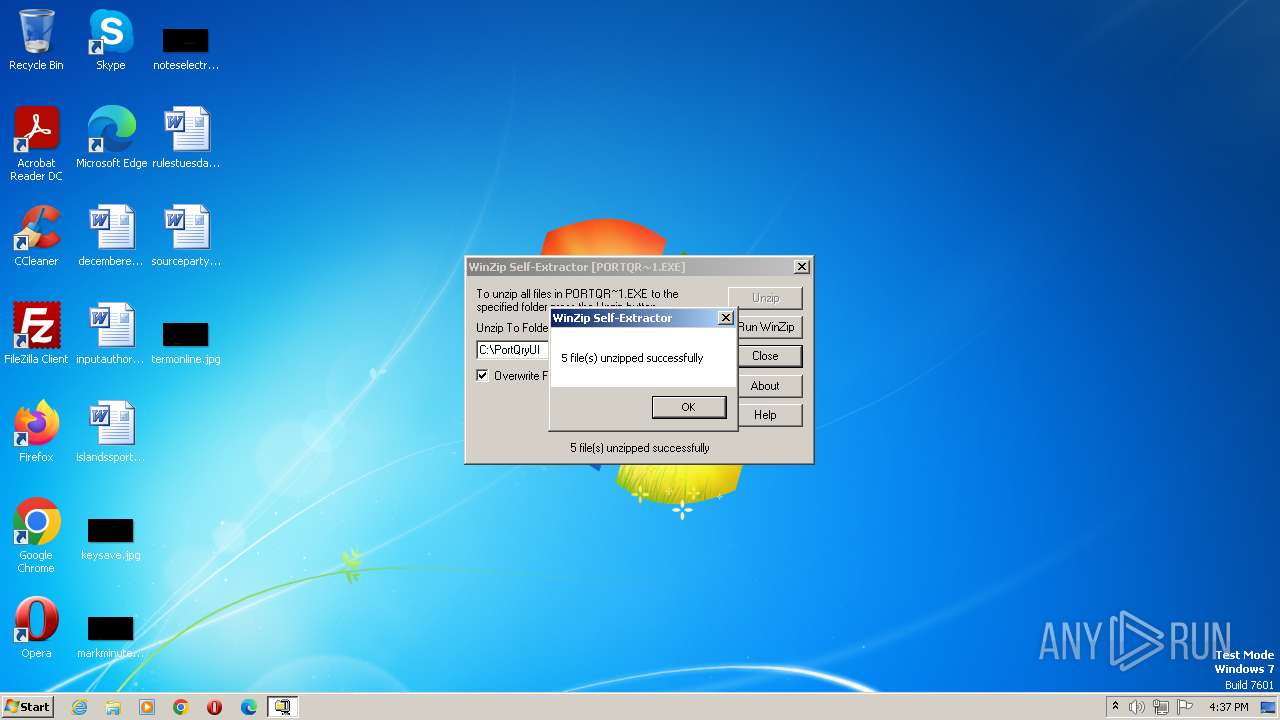Viewport: 1280px width, 720px height.
Task: Open the Start menu
Action: [x=28, y=707]
